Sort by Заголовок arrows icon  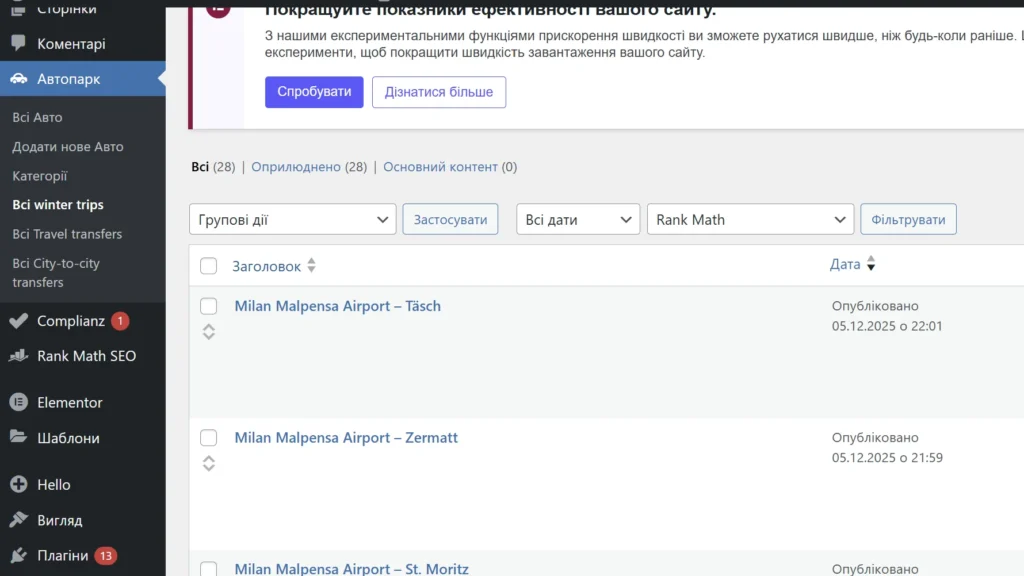pos(312,265)
